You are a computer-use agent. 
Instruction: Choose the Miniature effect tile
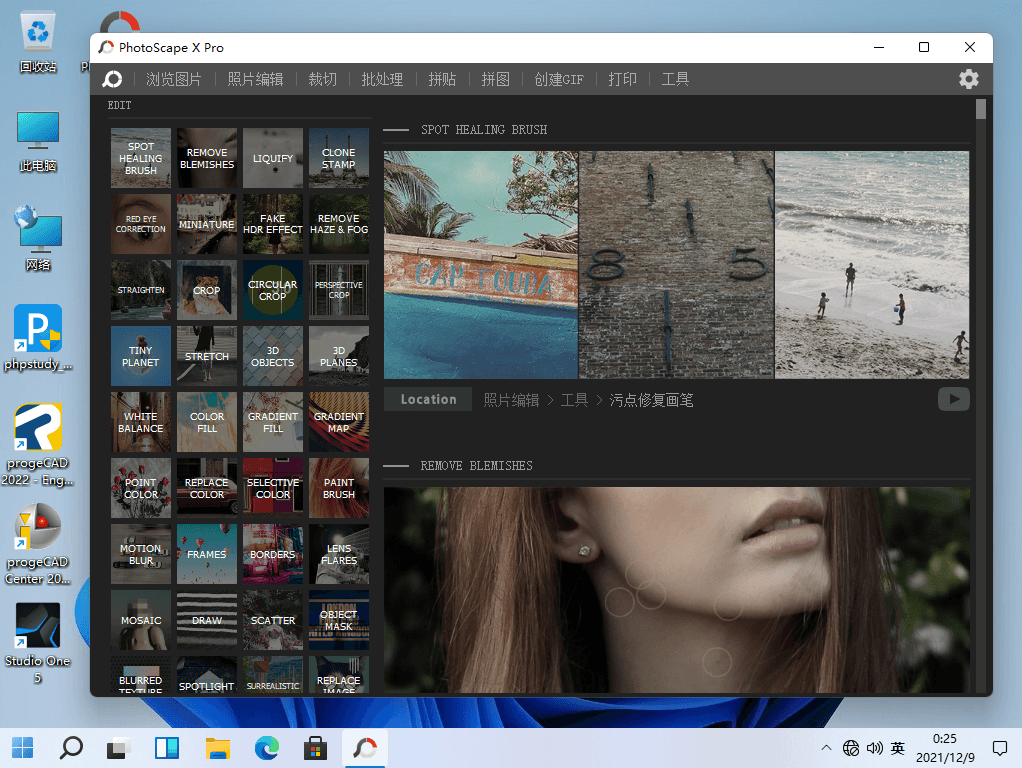pos(207,224)
